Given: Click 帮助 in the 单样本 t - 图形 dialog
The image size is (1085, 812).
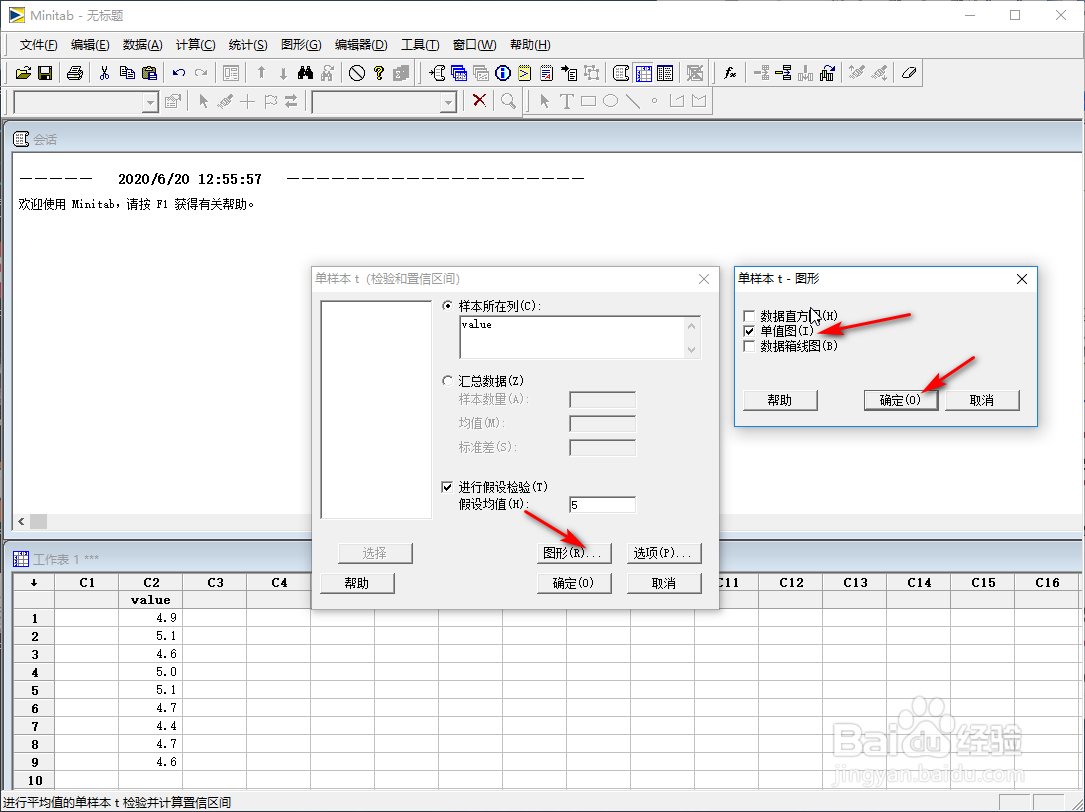Looking at the screenshot, I should (x=780, y=400).
